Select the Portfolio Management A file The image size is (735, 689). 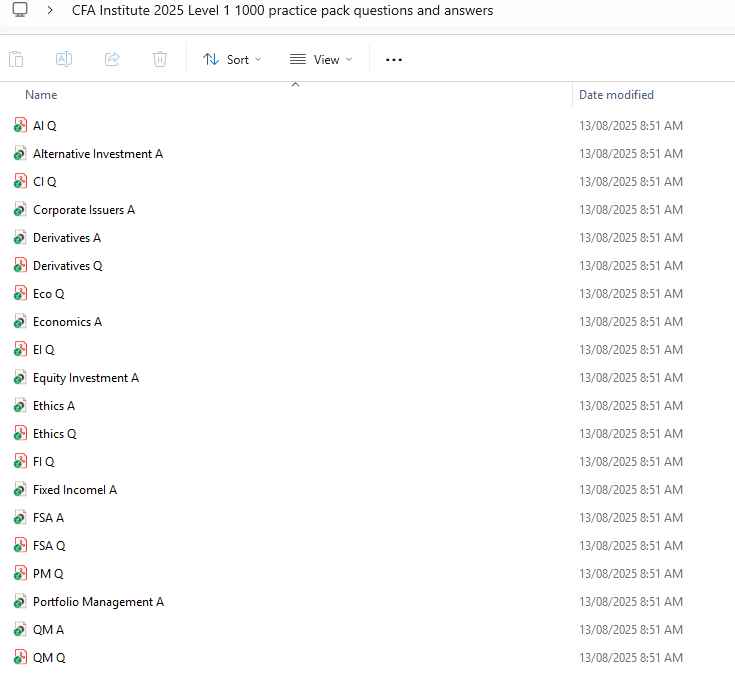(x=98, y=602)
